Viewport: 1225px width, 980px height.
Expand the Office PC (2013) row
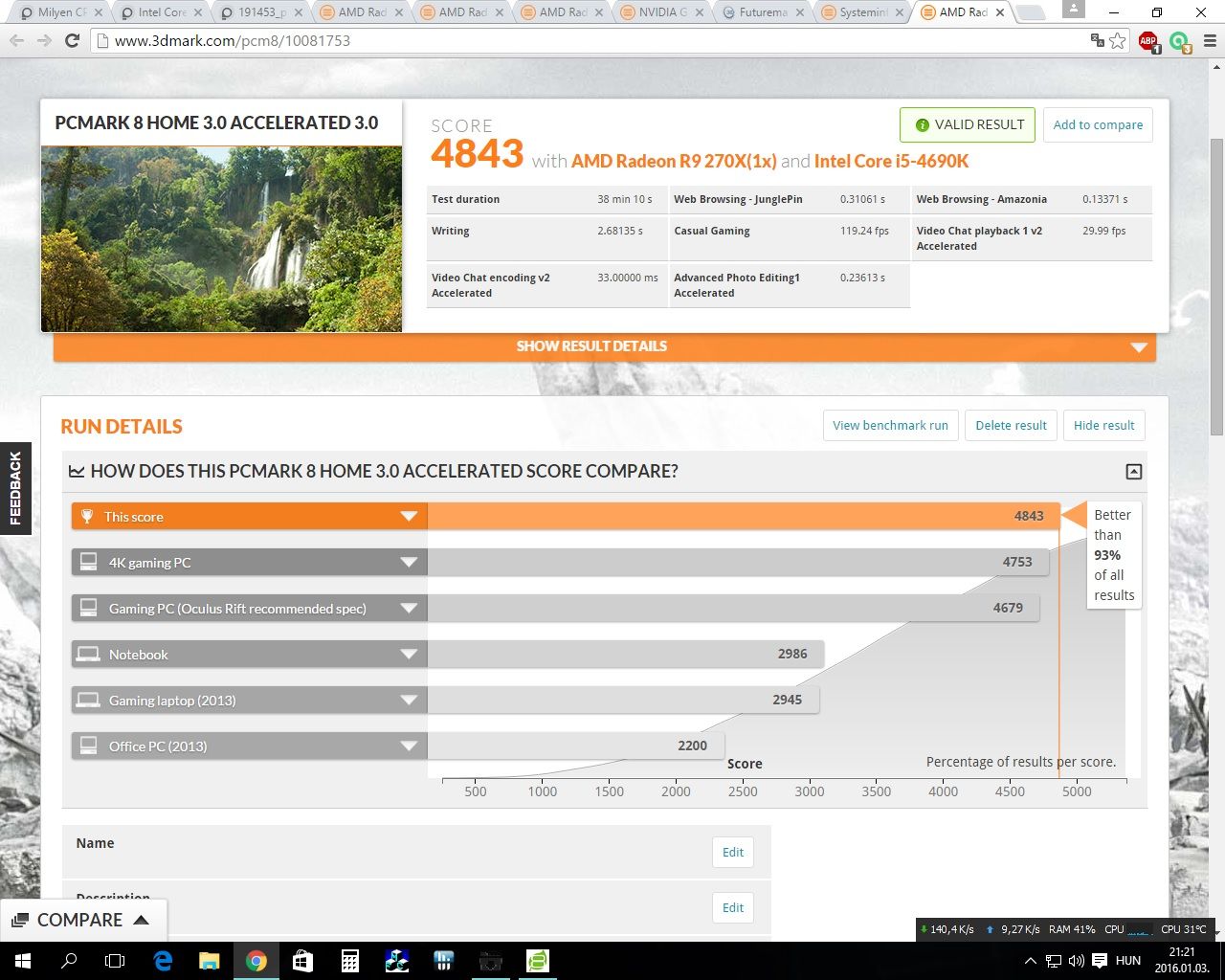pyautogui.click(x=409, y=746)
